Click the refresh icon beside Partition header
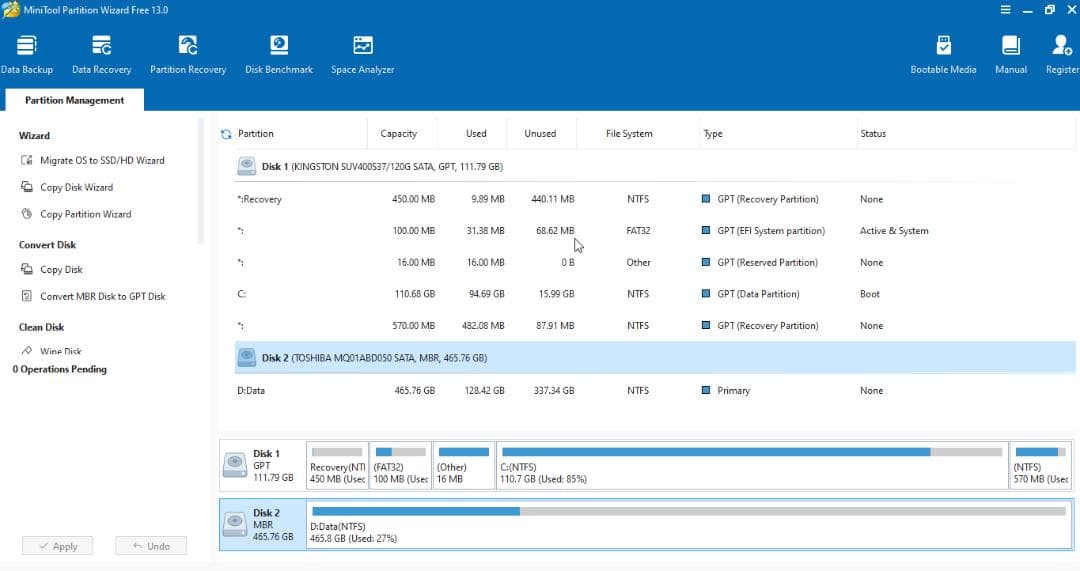This screenshot has height=571, width=1080. pyautogui.click(x=226, y=134)
